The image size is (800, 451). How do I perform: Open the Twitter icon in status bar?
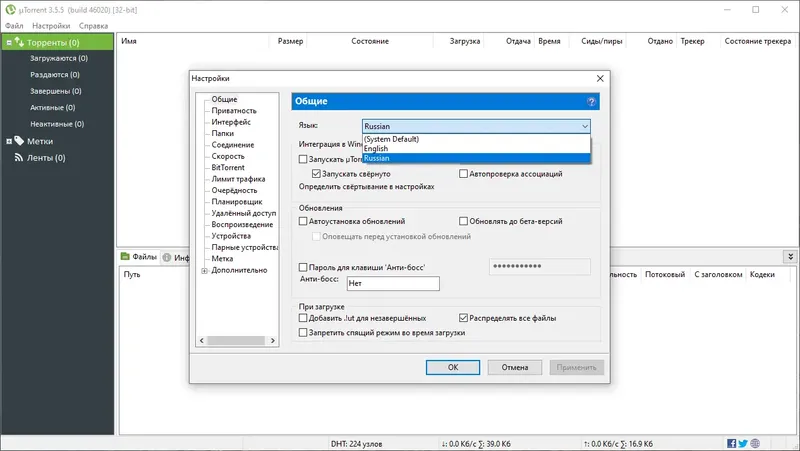[743, 443]
